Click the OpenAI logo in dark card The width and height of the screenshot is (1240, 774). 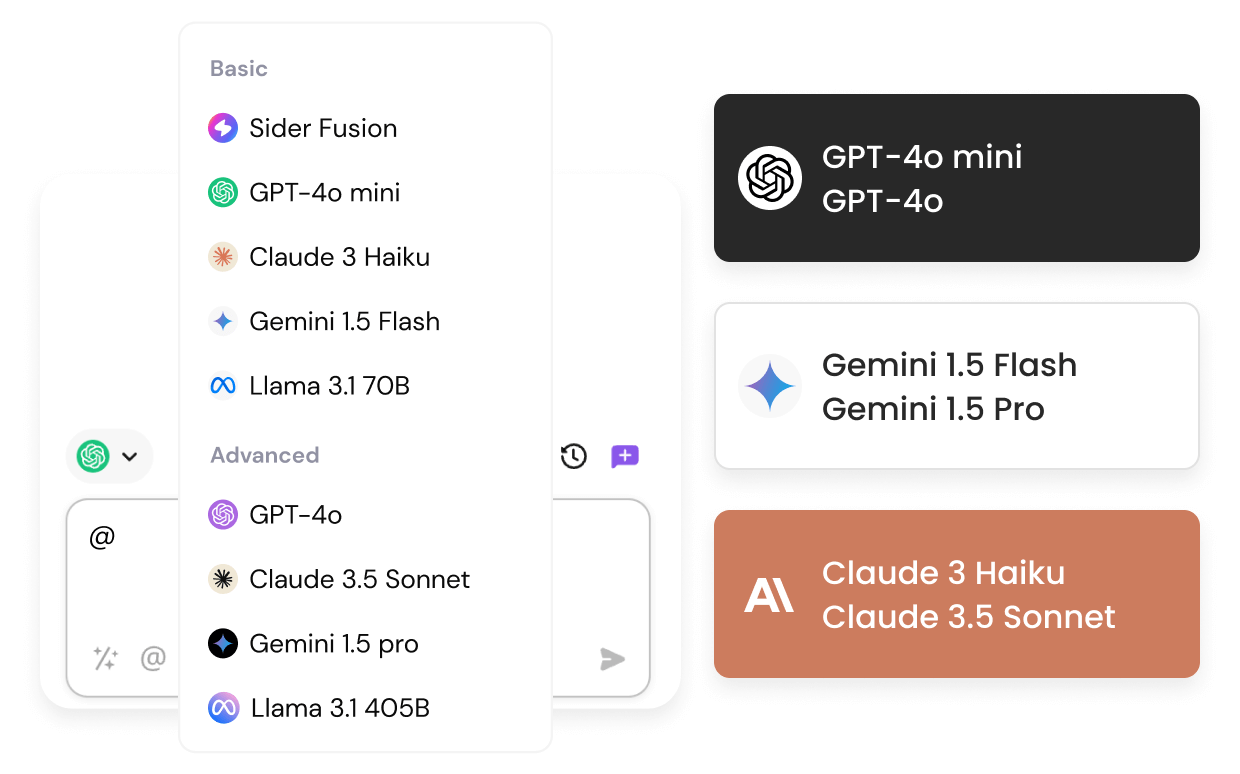[769, 178]
